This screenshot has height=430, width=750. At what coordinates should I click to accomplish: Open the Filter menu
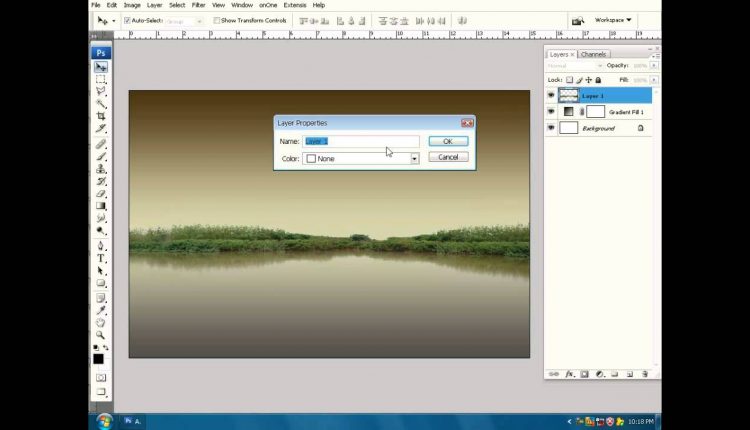[x=199, y=5]
